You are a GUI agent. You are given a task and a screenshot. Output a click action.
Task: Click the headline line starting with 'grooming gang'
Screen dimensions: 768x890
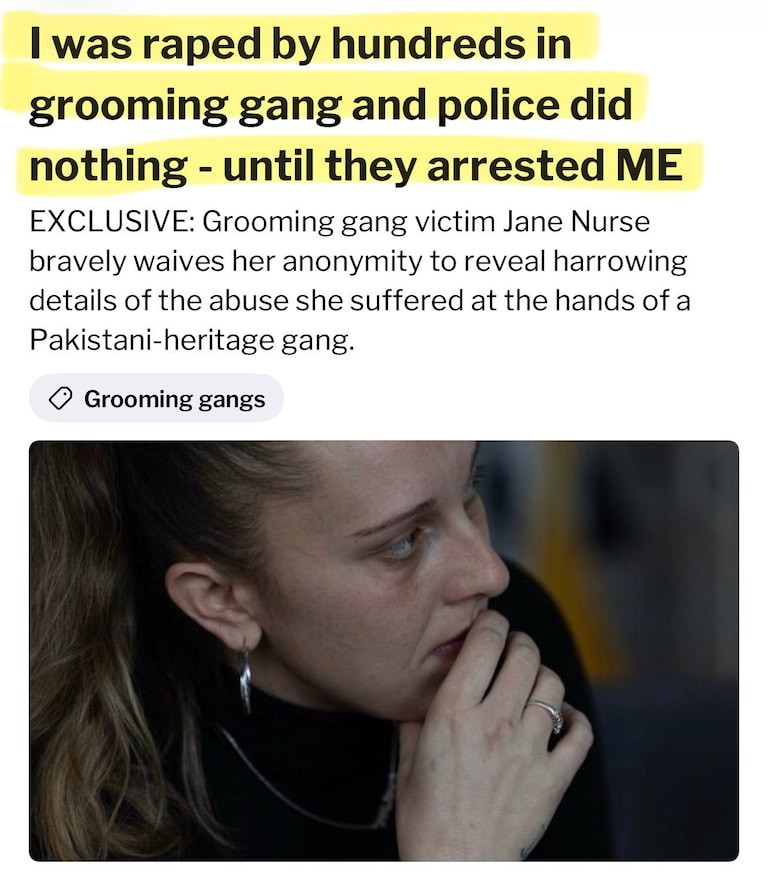330,106
